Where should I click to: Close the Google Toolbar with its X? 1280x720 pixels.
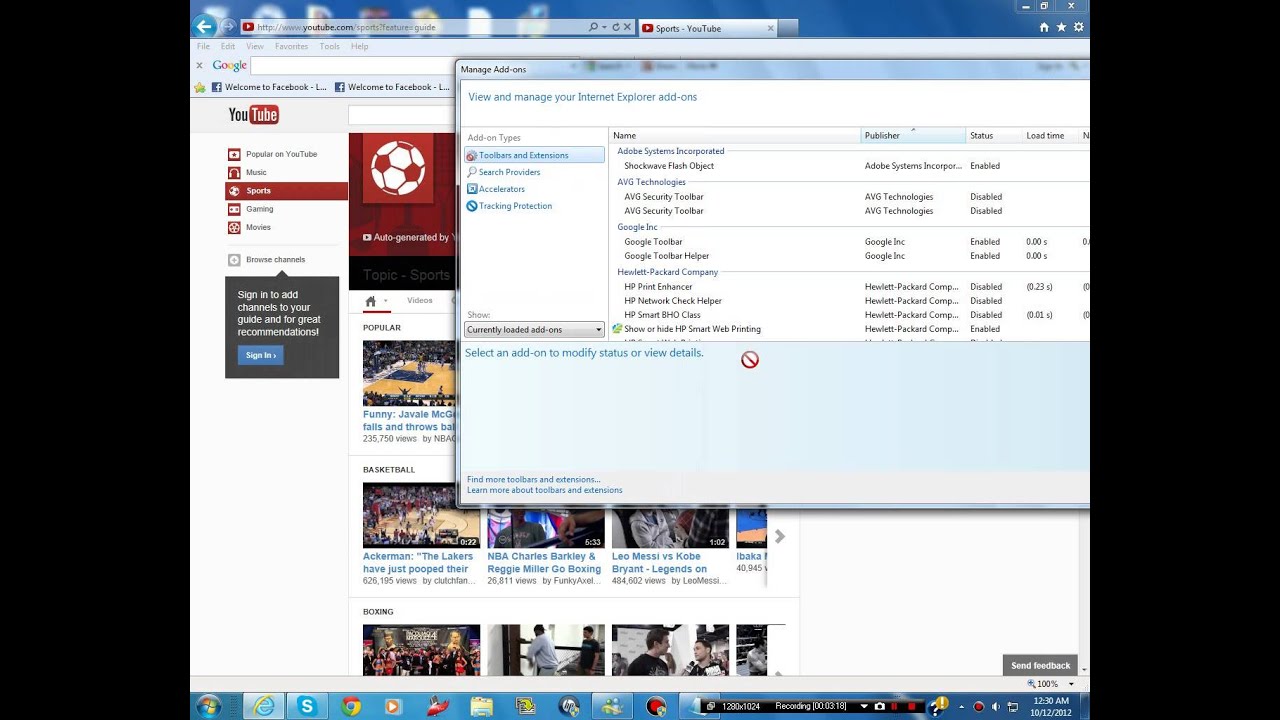tap(199, 65)
